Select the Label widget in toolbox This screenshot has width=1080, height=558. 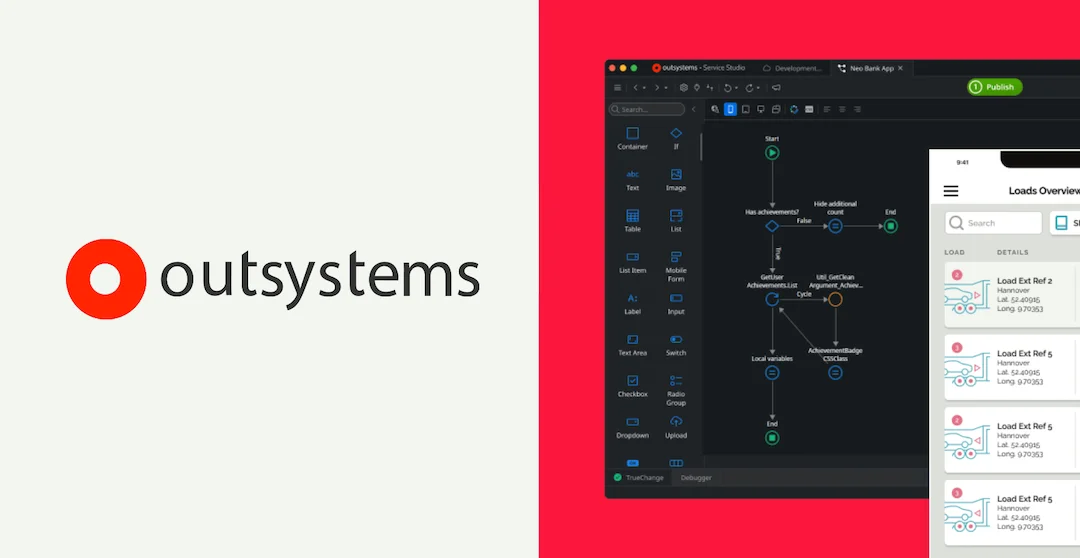(632, 304)
